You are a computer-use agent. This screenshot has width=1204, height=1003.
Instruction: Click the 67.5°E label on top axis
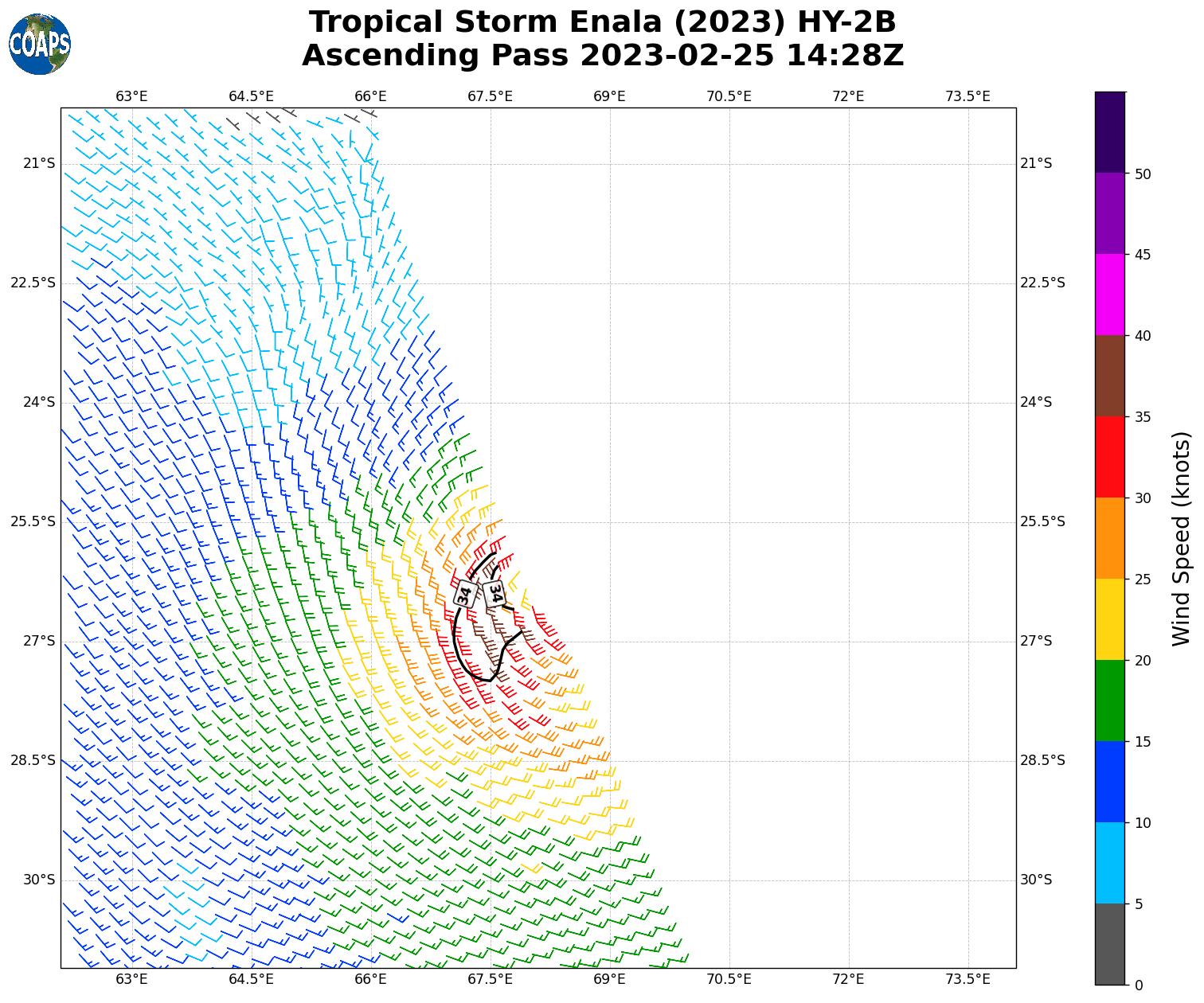pyautogui.click(x=490, y=96)
